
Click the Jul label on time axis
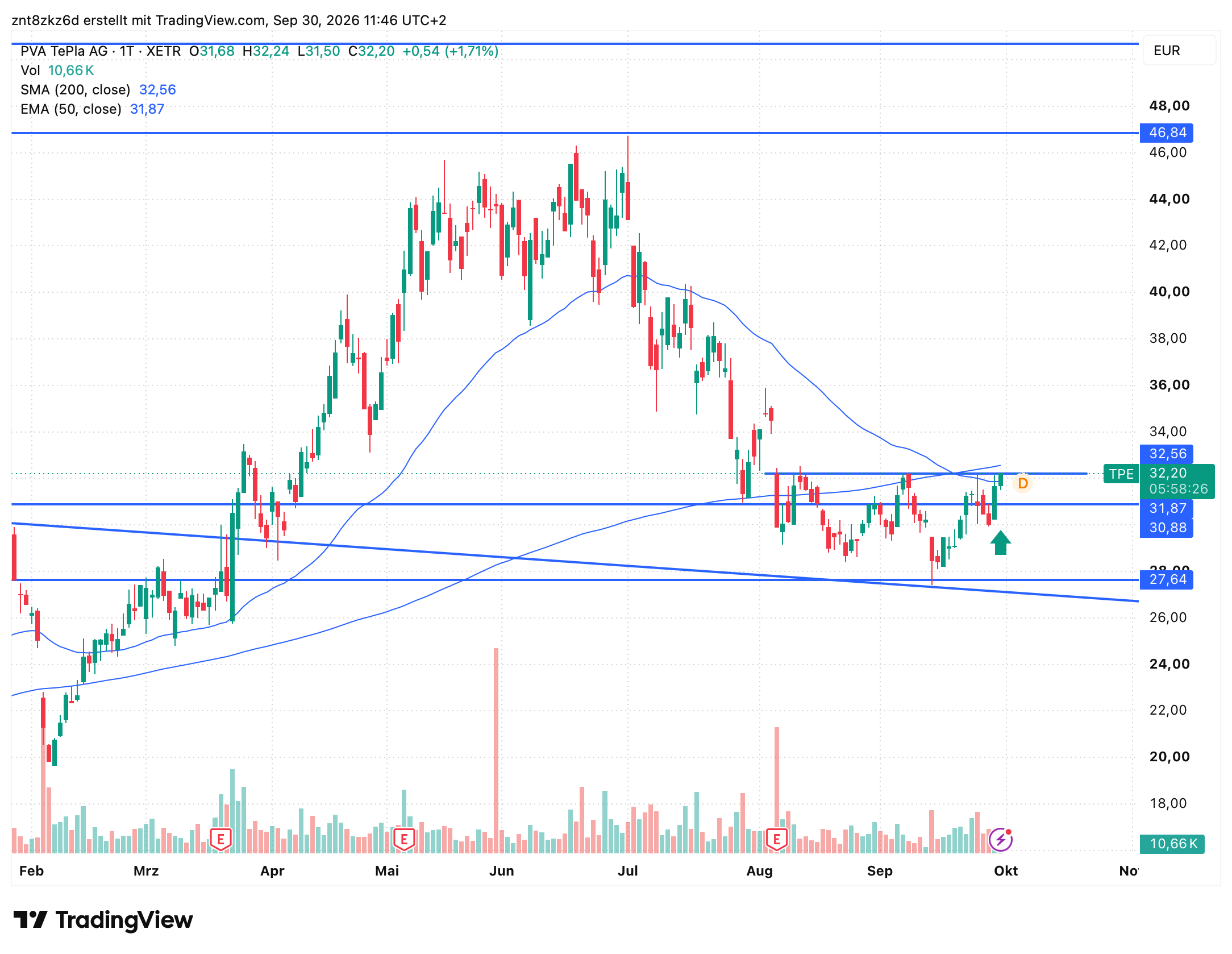(628, 871)
